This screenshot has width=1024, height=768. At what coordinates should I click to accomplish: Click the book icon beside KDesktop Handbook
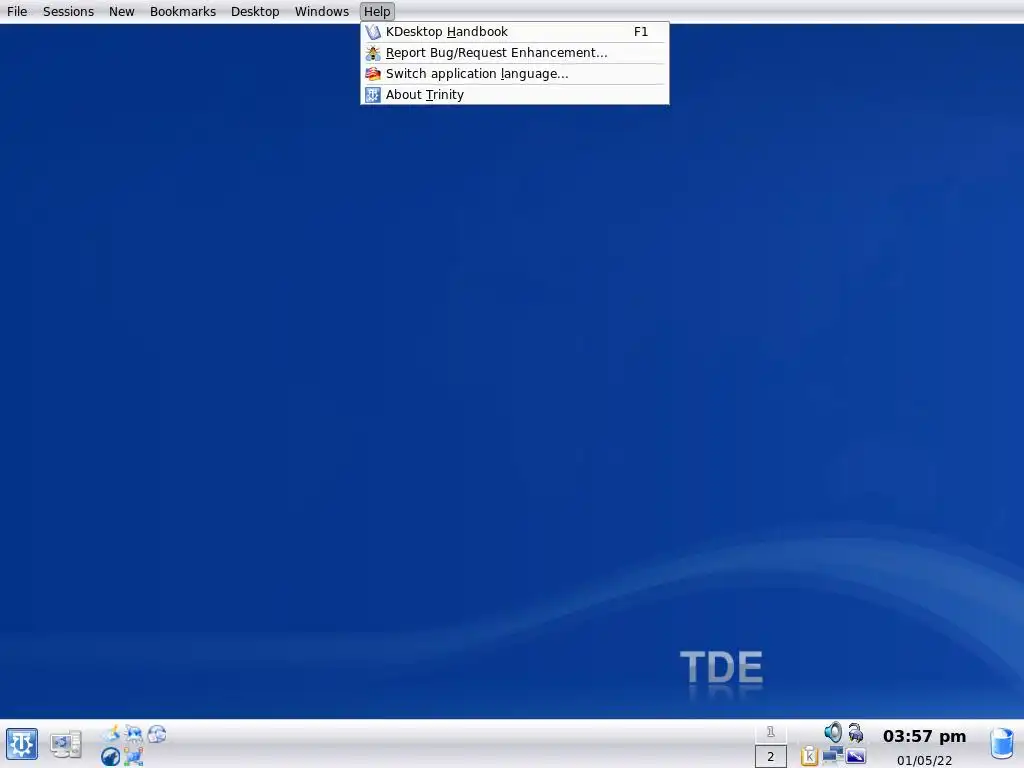coord(373,32)
